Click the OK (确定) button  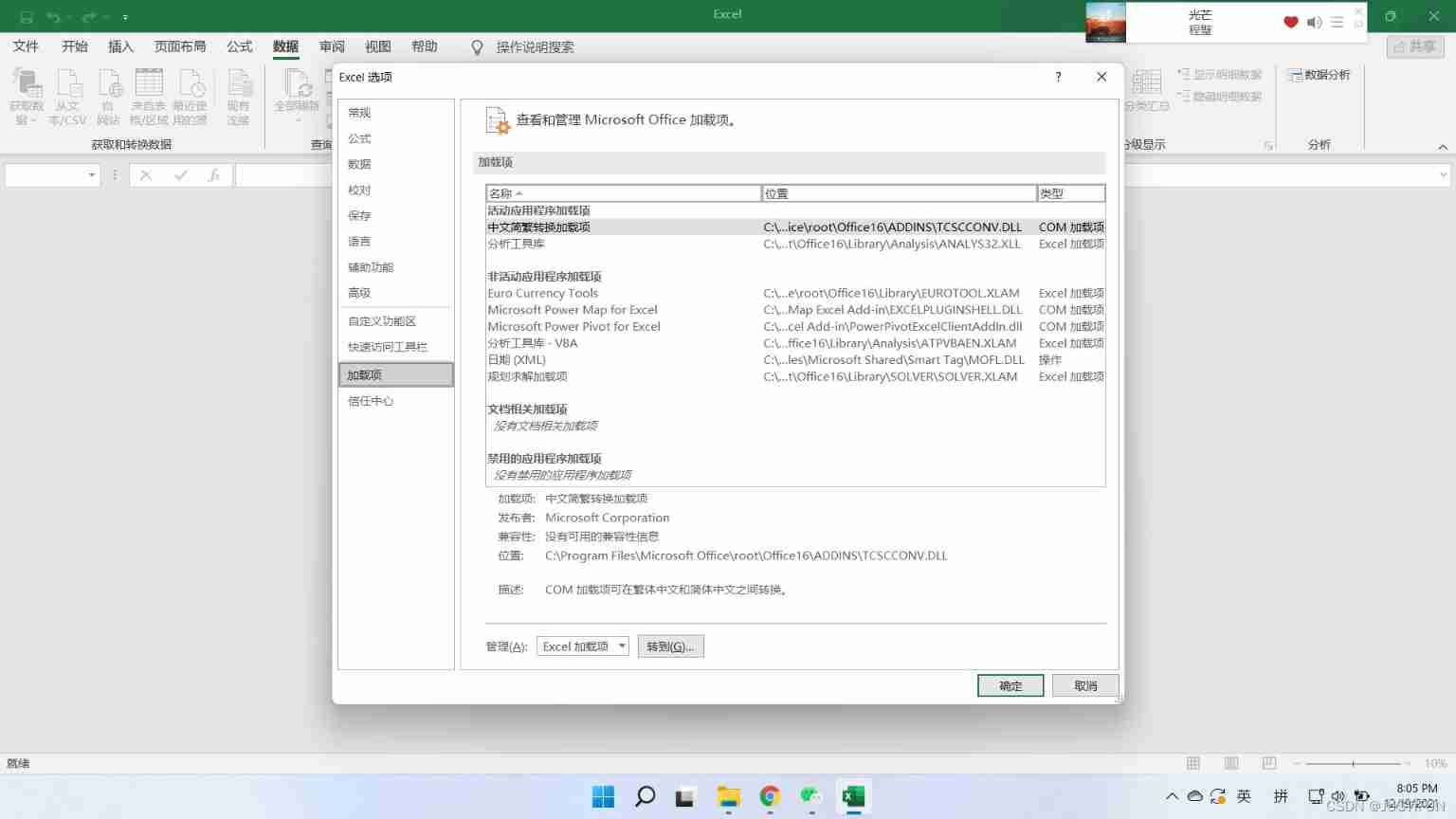pos(1010,685)
